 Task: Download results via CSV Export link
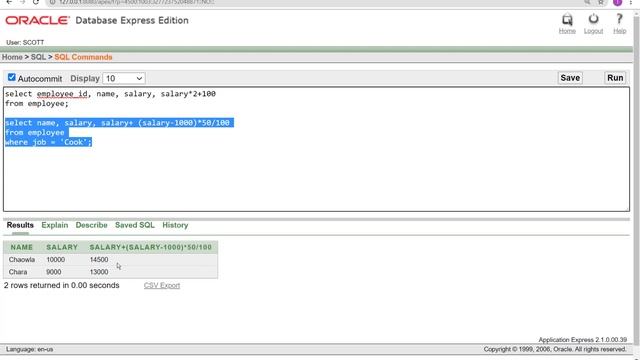click(162, 286)
